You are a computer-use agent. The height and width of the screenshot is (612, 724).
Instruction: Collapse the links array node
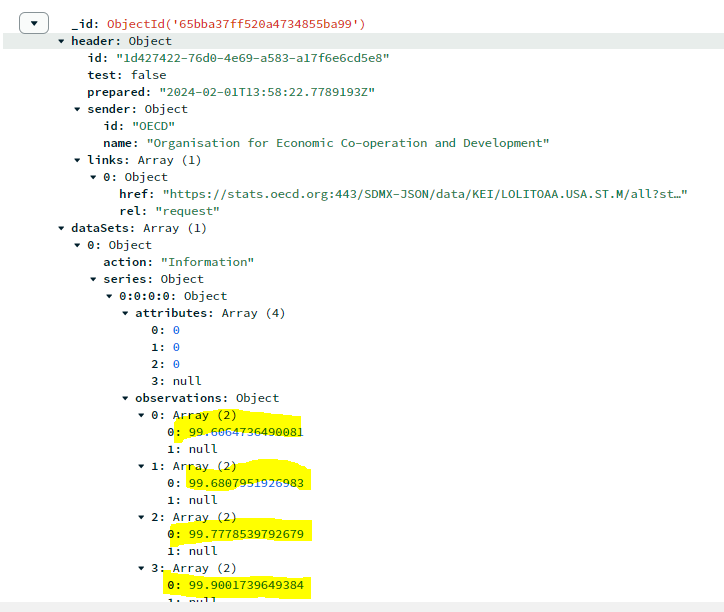[78, 160]
